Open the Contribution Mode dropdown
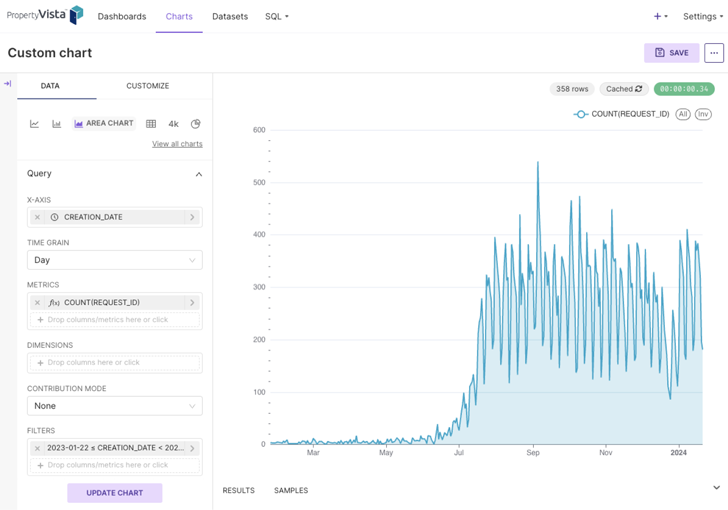 click(114, 406)
